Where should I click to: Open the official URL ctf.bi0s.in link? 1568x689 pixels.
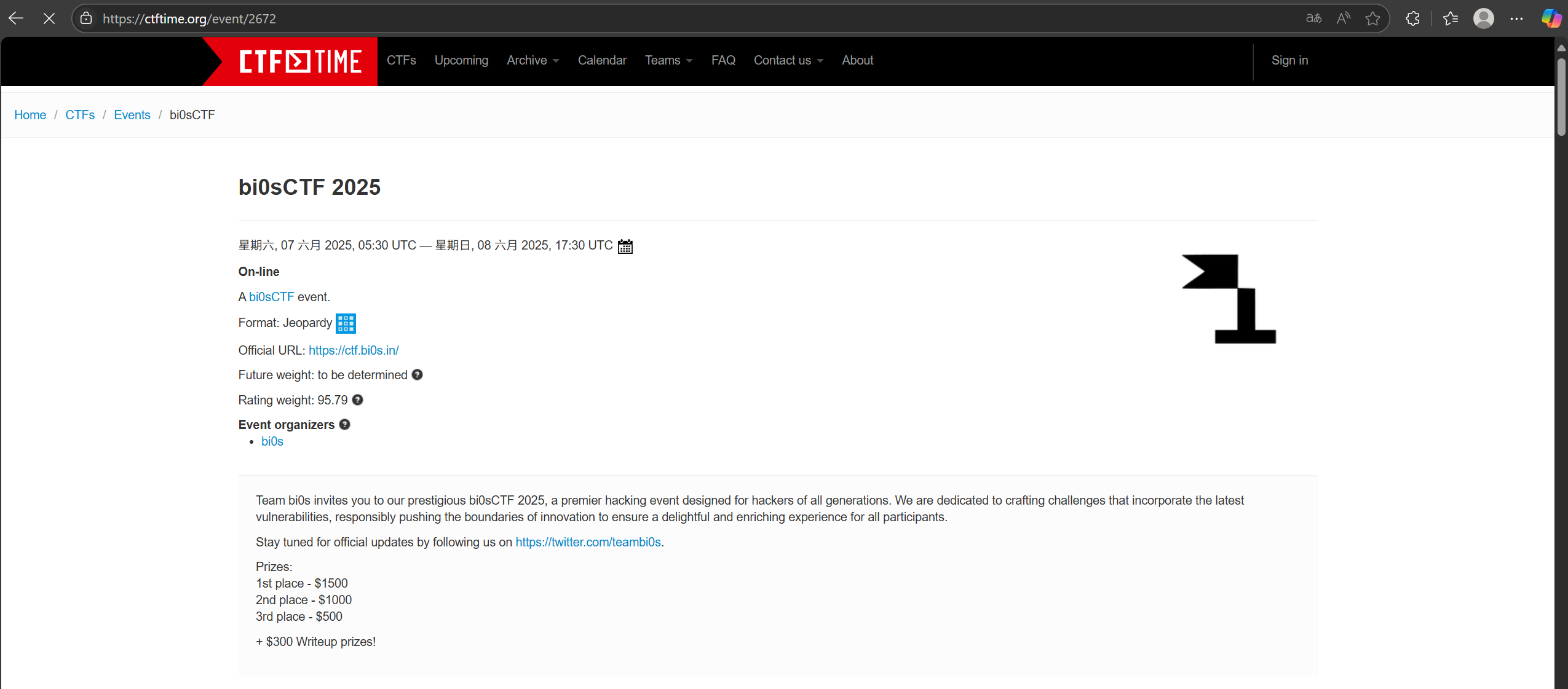coord(354,350)
